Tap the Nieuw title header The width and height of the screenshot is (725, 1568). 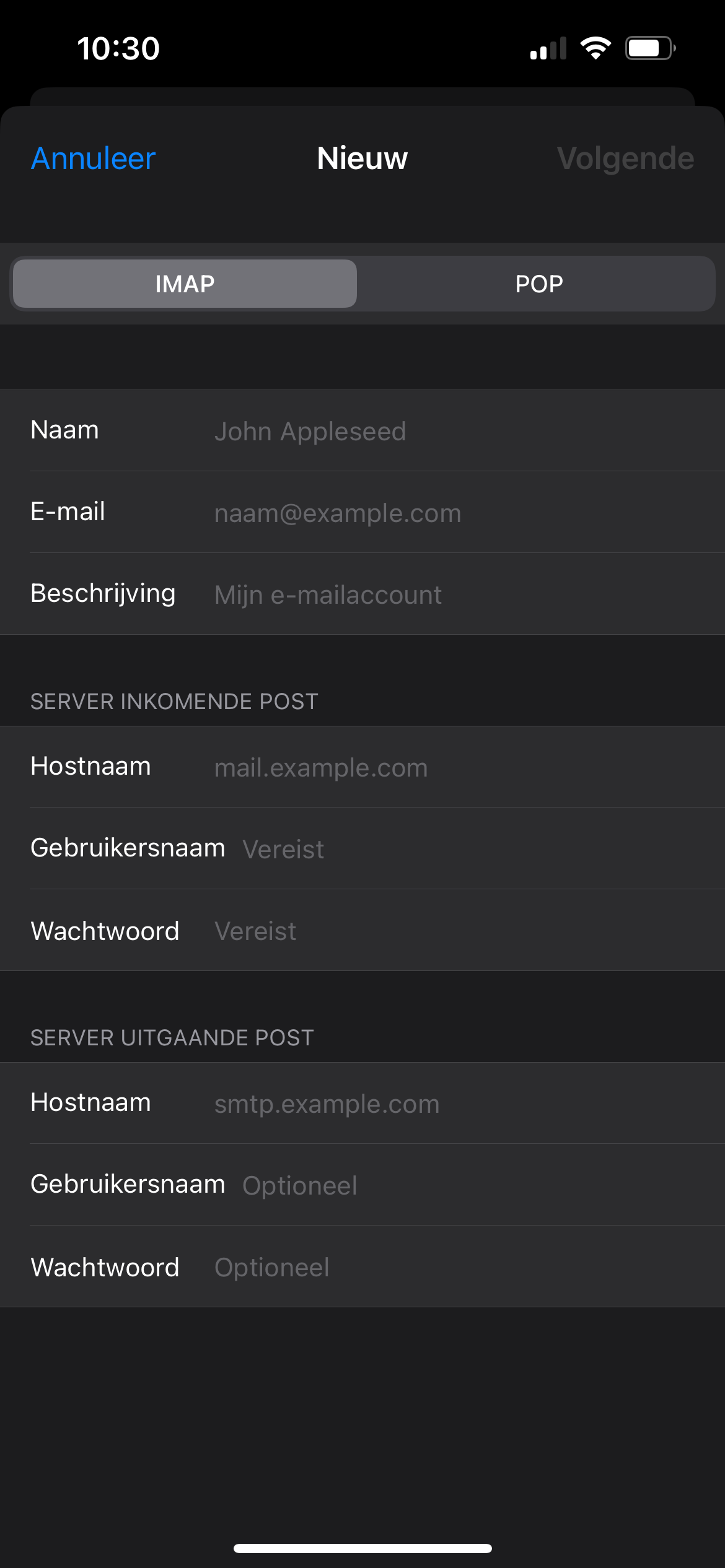[362, 159]
